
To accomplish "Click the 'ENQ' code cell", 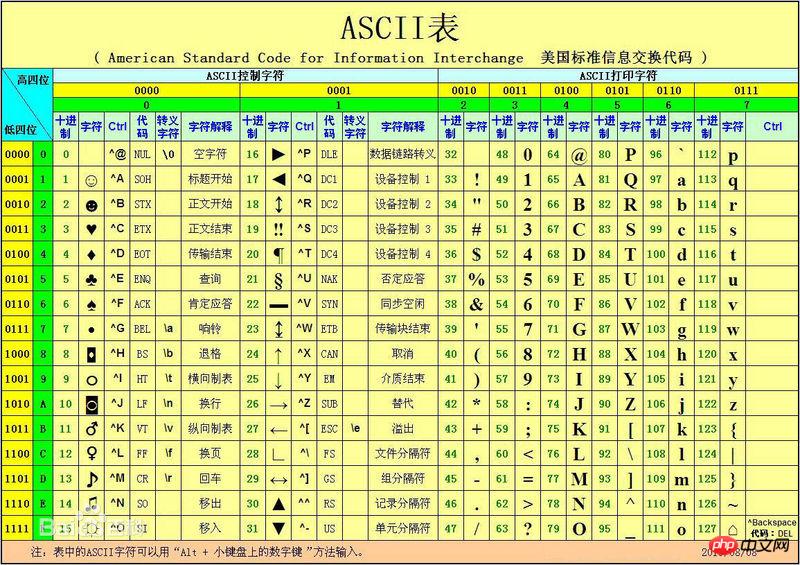I will coord(142,279).
